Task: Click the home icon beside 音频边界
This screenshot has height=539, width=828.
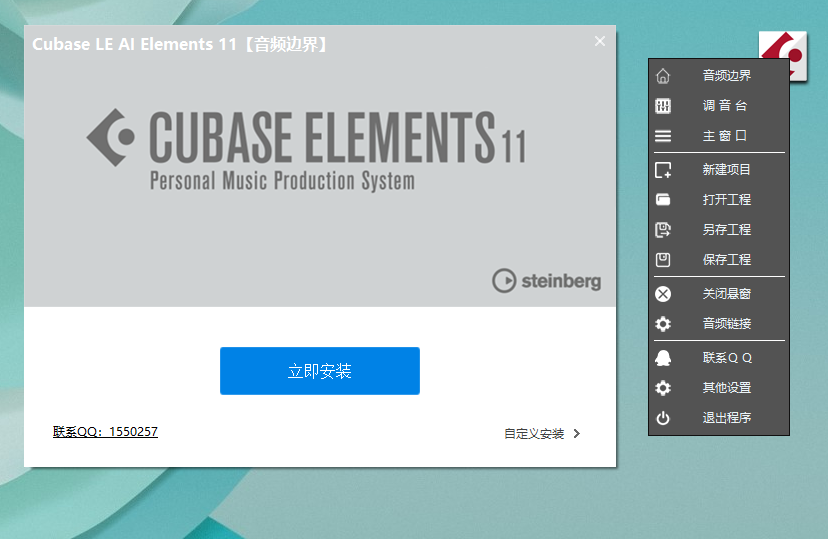Action: tap(663, 76)
